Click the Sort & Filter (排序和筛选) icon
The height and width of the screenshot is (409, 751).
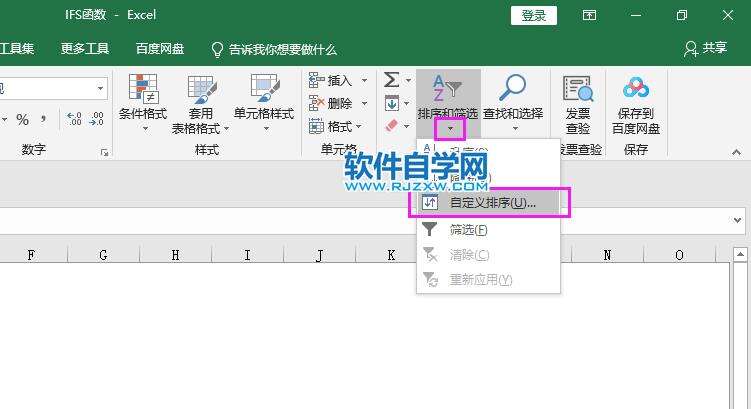[447, 88]
